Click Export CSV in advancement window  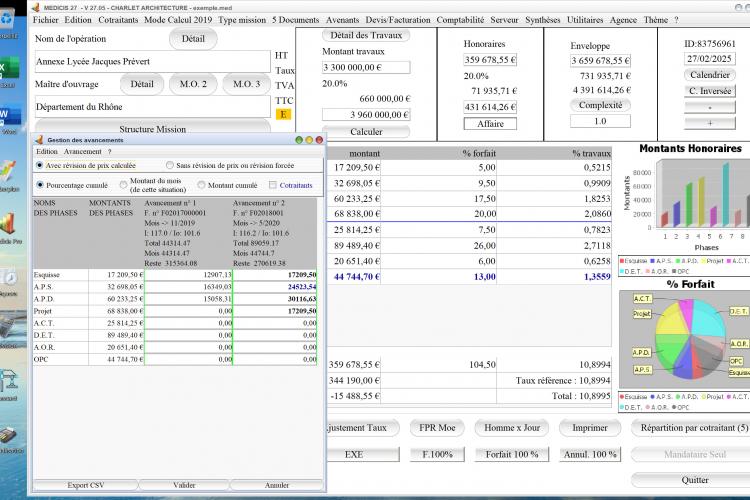click(x=86, y=485)
